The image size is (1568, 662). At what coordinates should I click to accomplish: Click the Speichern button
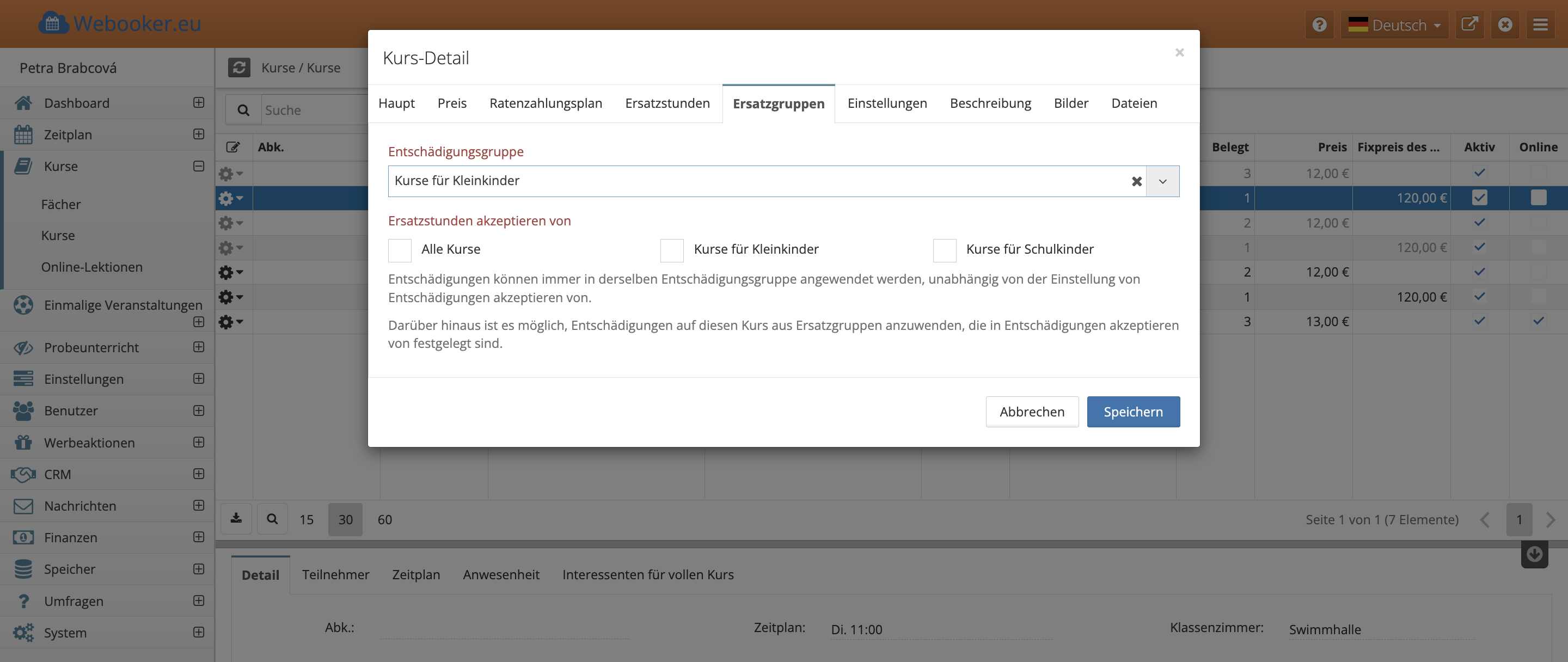1133,412
